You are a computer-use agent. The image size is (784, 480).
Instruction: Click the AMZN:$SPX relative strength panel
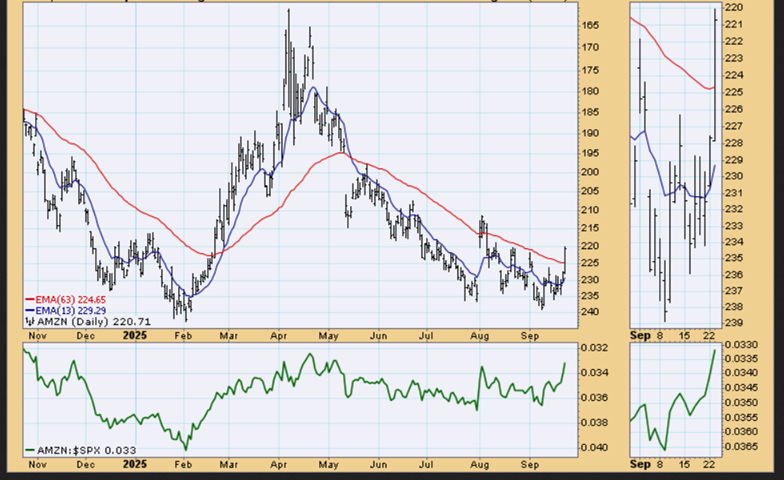pos(300,400)
